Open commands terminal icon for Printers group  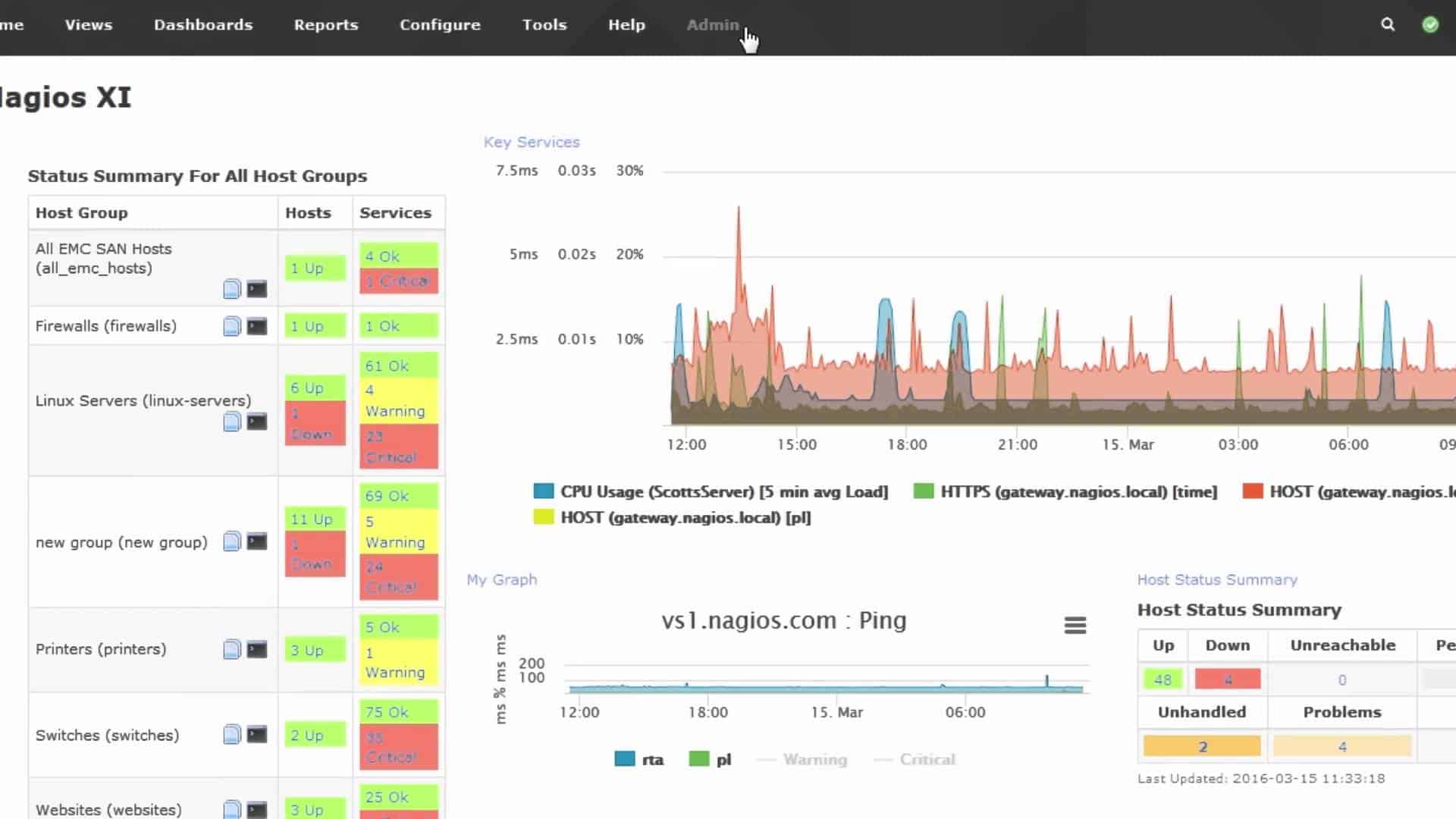257,649
